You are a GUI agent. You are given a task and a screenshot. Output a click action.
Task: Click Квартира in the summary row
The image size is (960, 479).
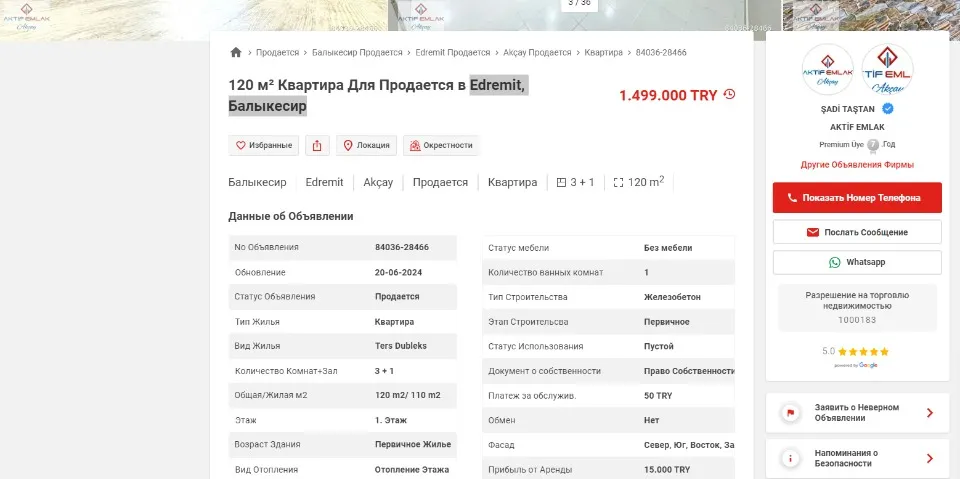click(512, 183)
